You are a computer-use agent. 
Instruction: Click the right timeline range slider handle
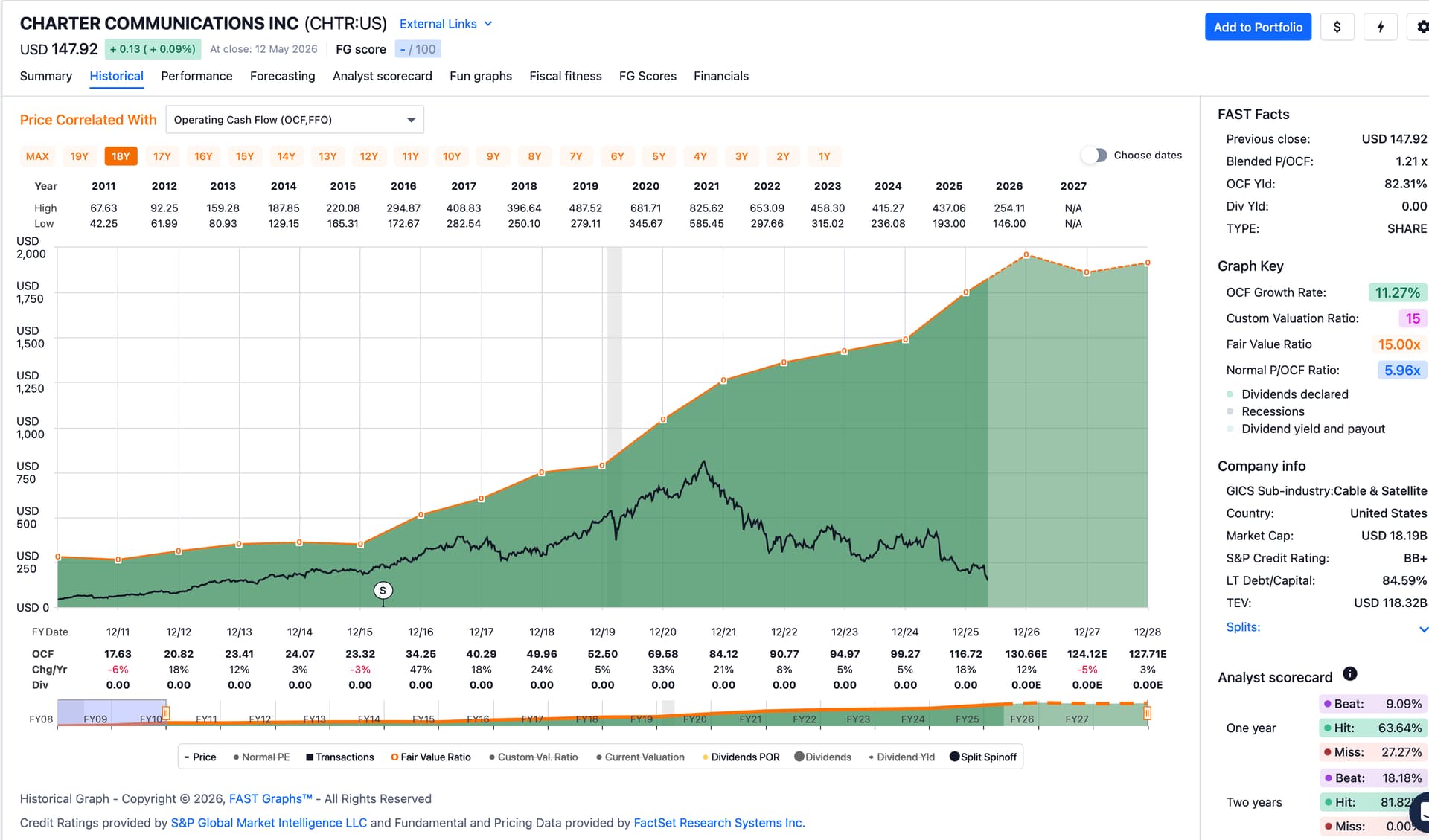(1147, 714)
